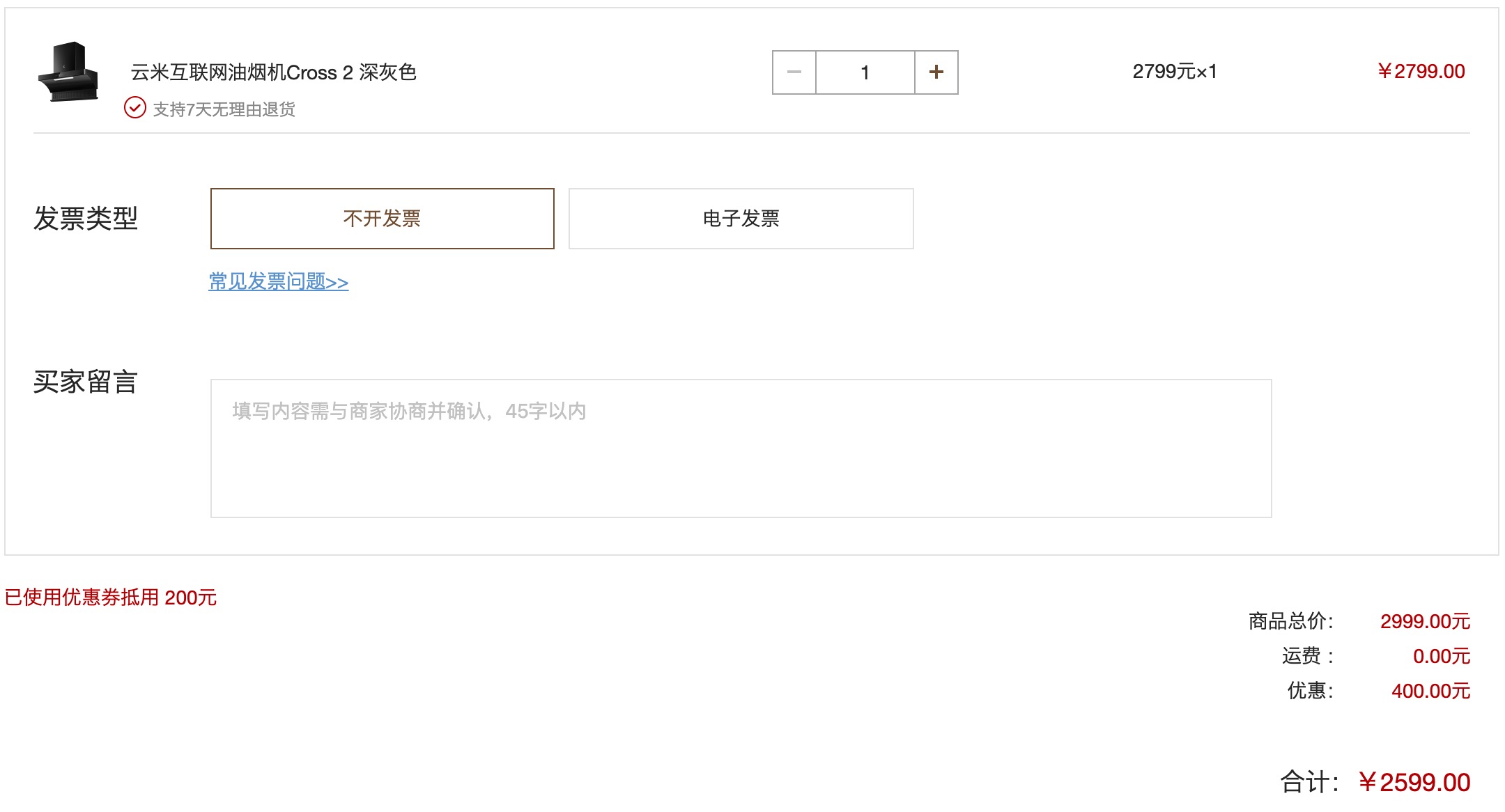Image resolution: width=1505 pixels, height=812 pixels.
Task: Click the 7-day return checkmark icon
Action: (134, 108)
